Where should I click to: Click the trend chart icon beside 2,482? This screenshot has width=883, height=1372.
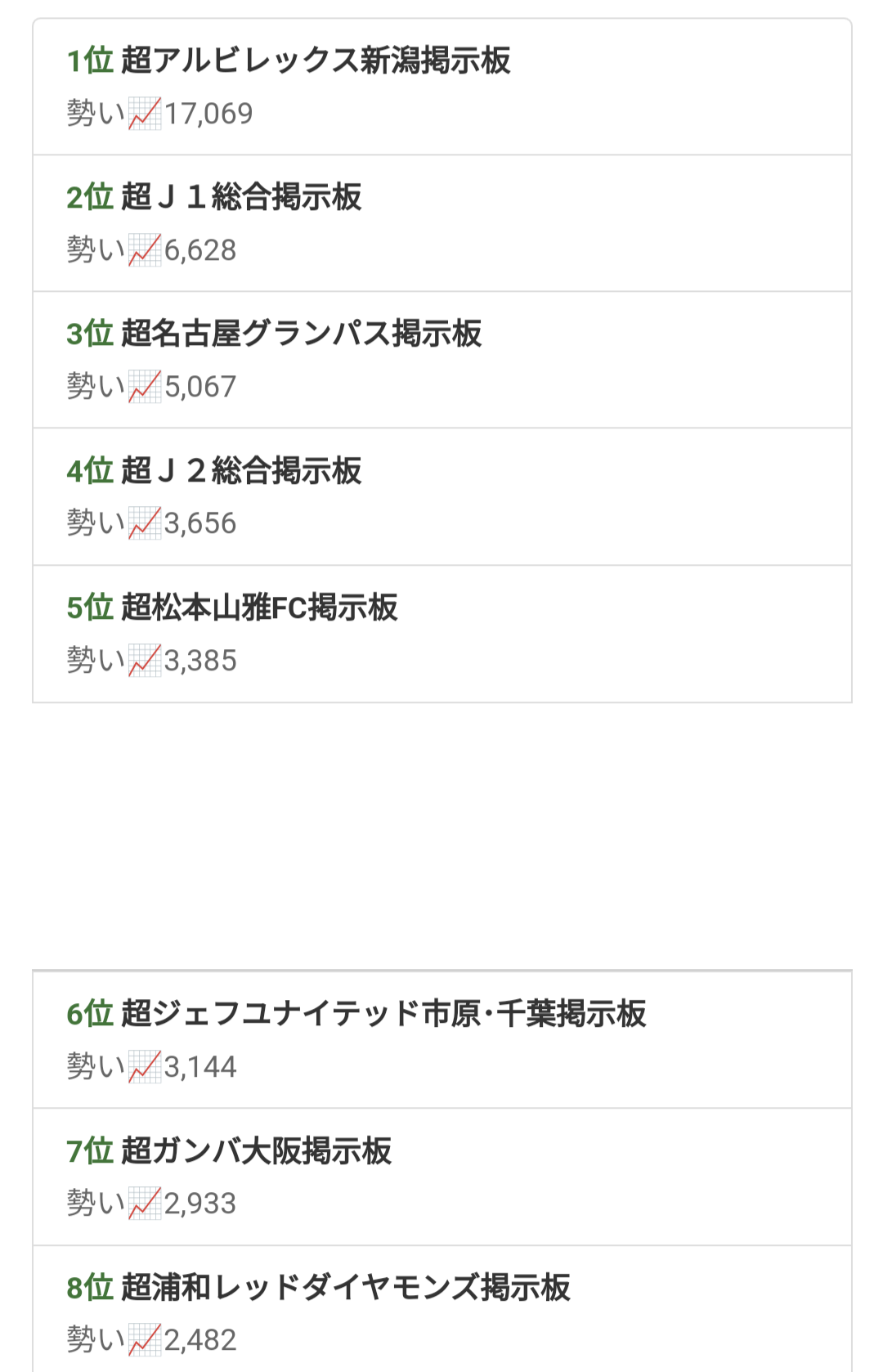tap(145, 1340)
